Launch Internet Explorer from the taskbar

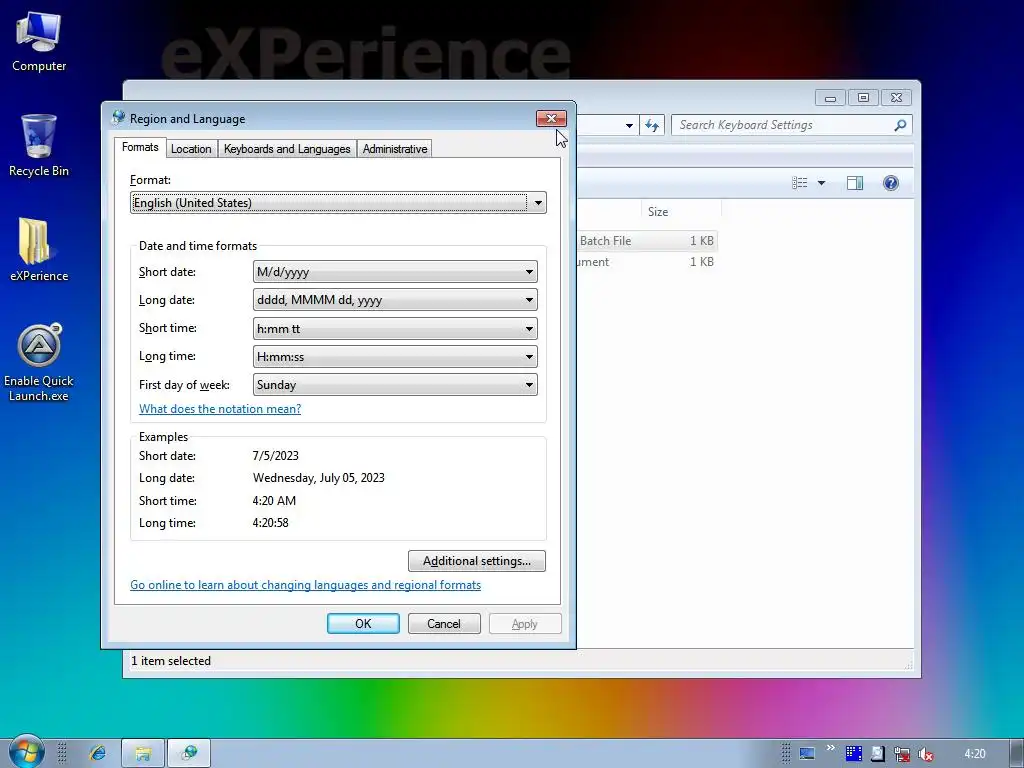coord(98,753)
